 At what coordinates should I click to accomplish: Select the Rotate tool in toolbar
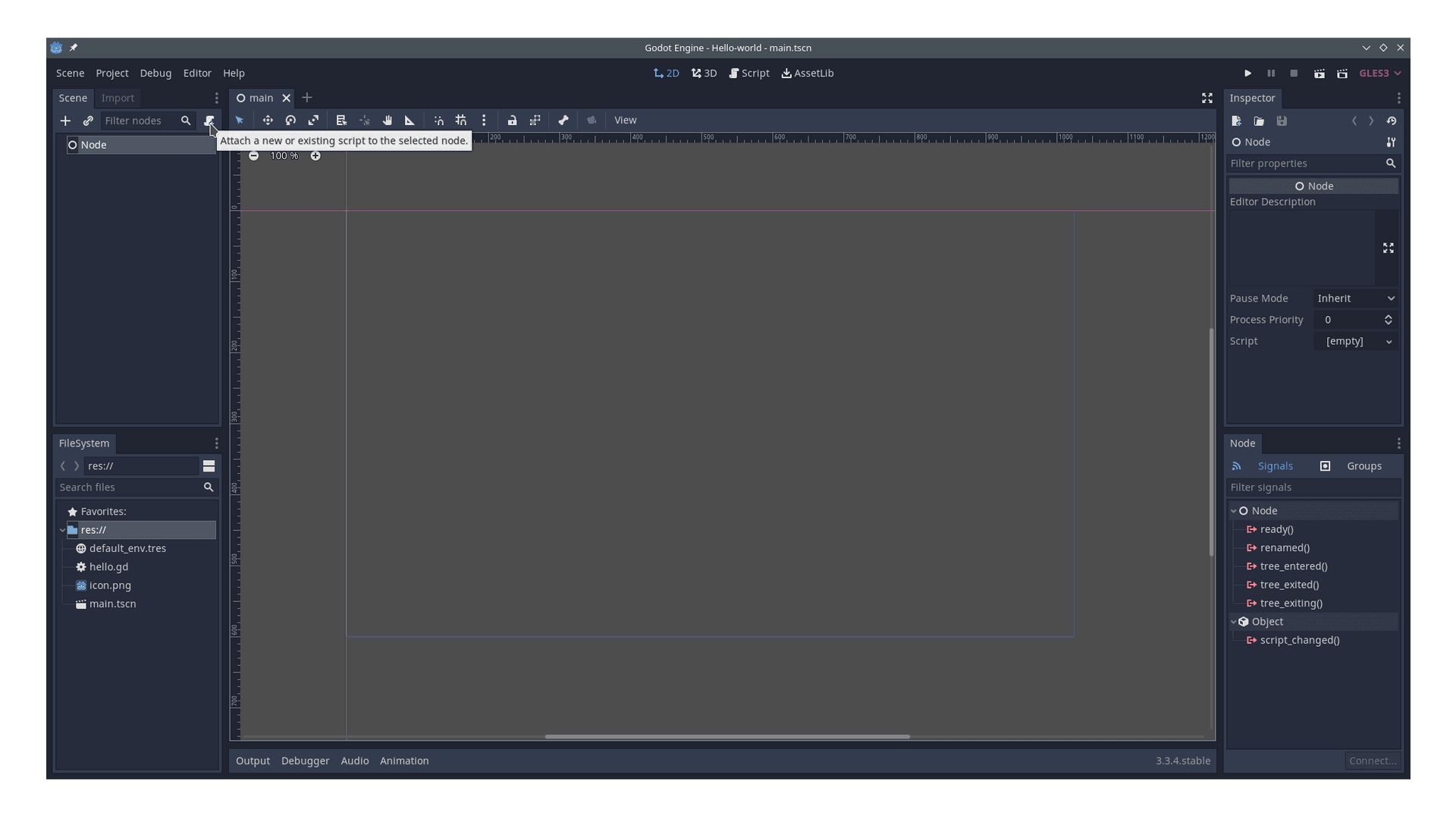(291, 120)
